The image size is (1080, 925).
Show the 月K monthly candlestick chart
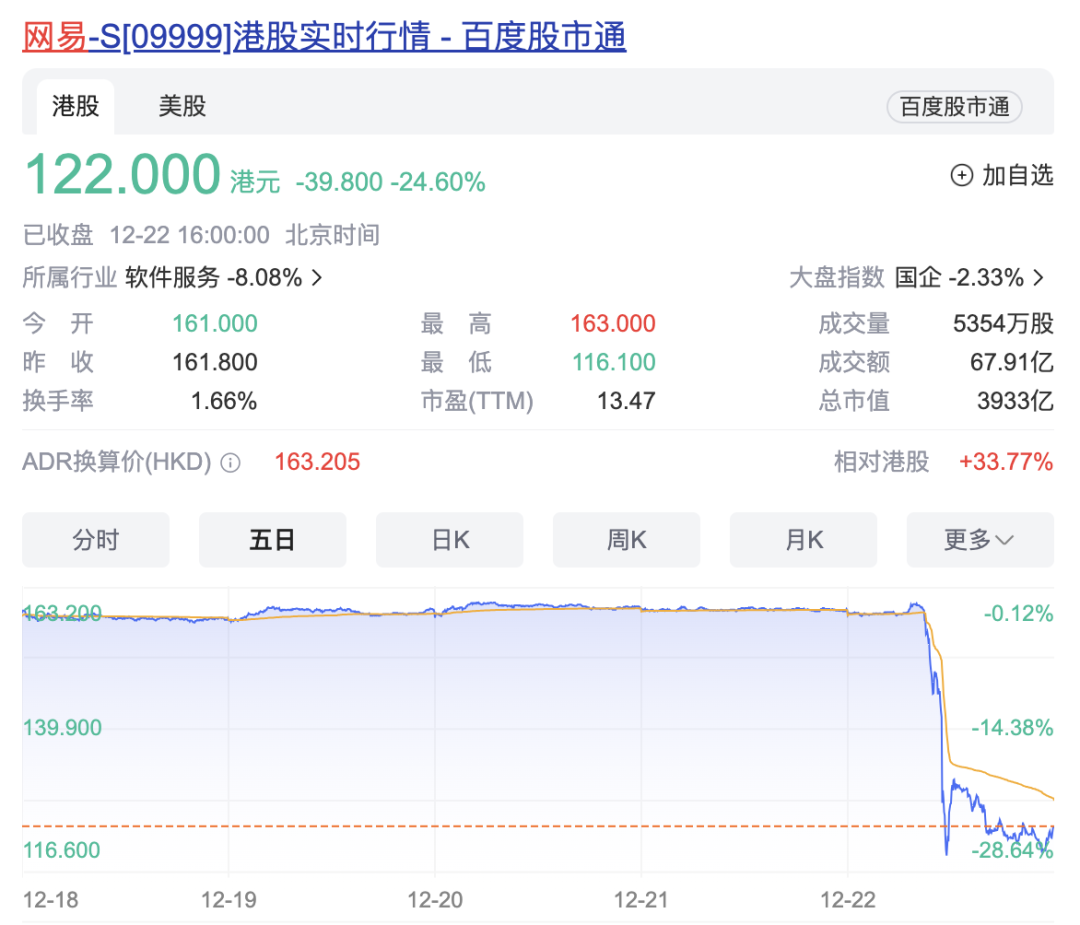tap(804, 540)
